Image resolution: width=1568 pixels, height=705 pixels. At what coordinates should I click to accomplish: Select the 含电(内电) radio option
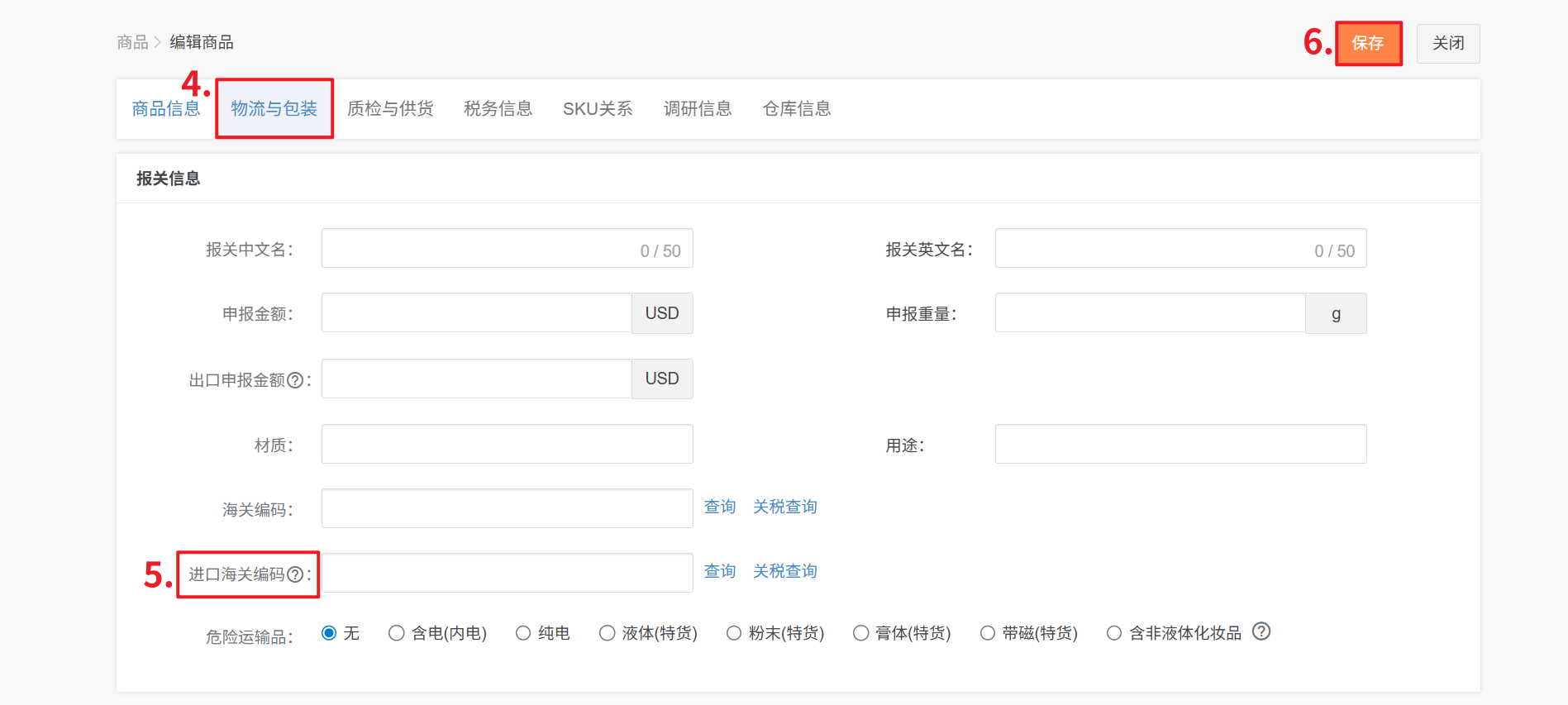click(x=397, y=633)
